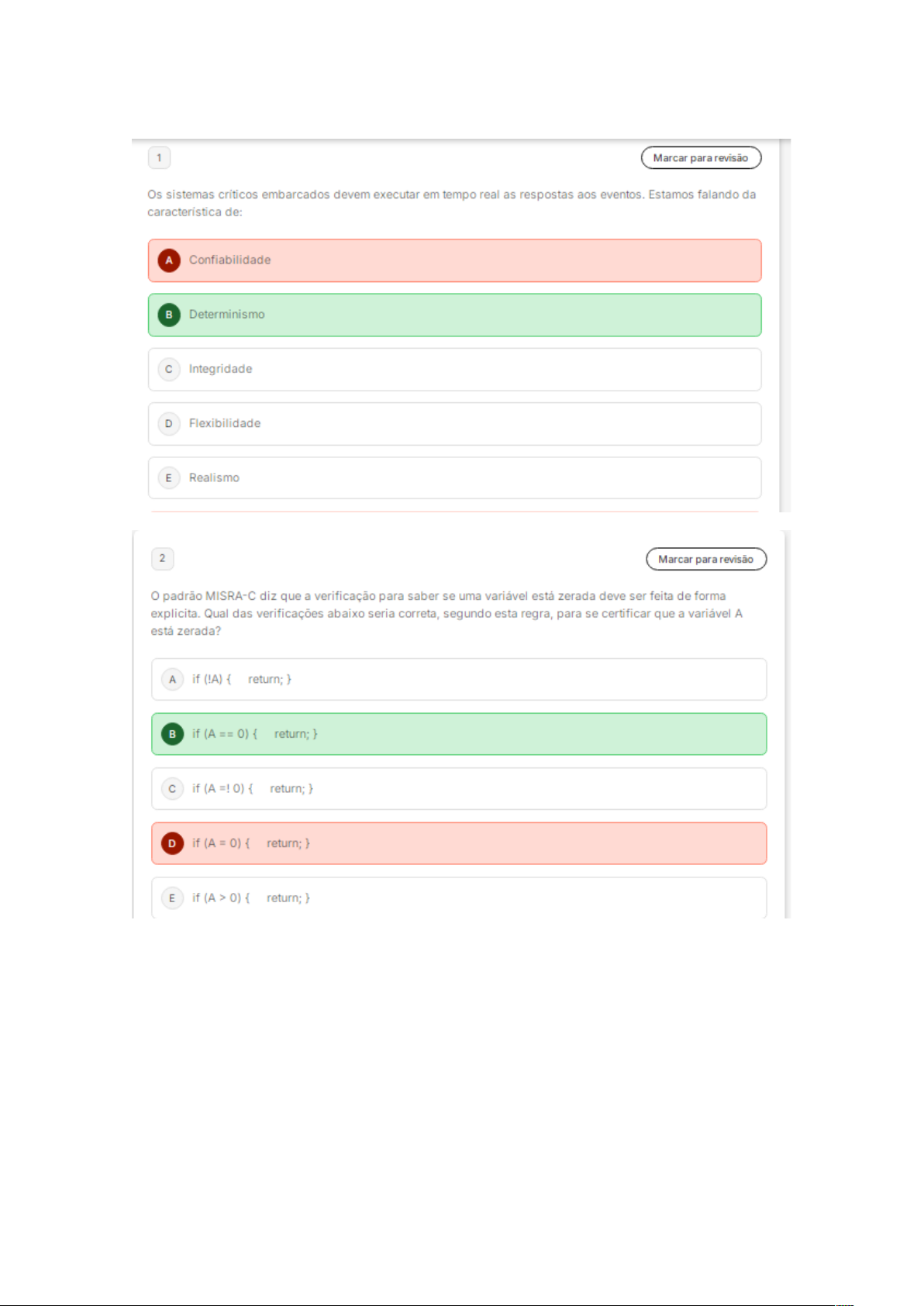Screen dimensions: 924x1306
Task: Click circle E icon beside Realismo
Action: click(169, 477)
